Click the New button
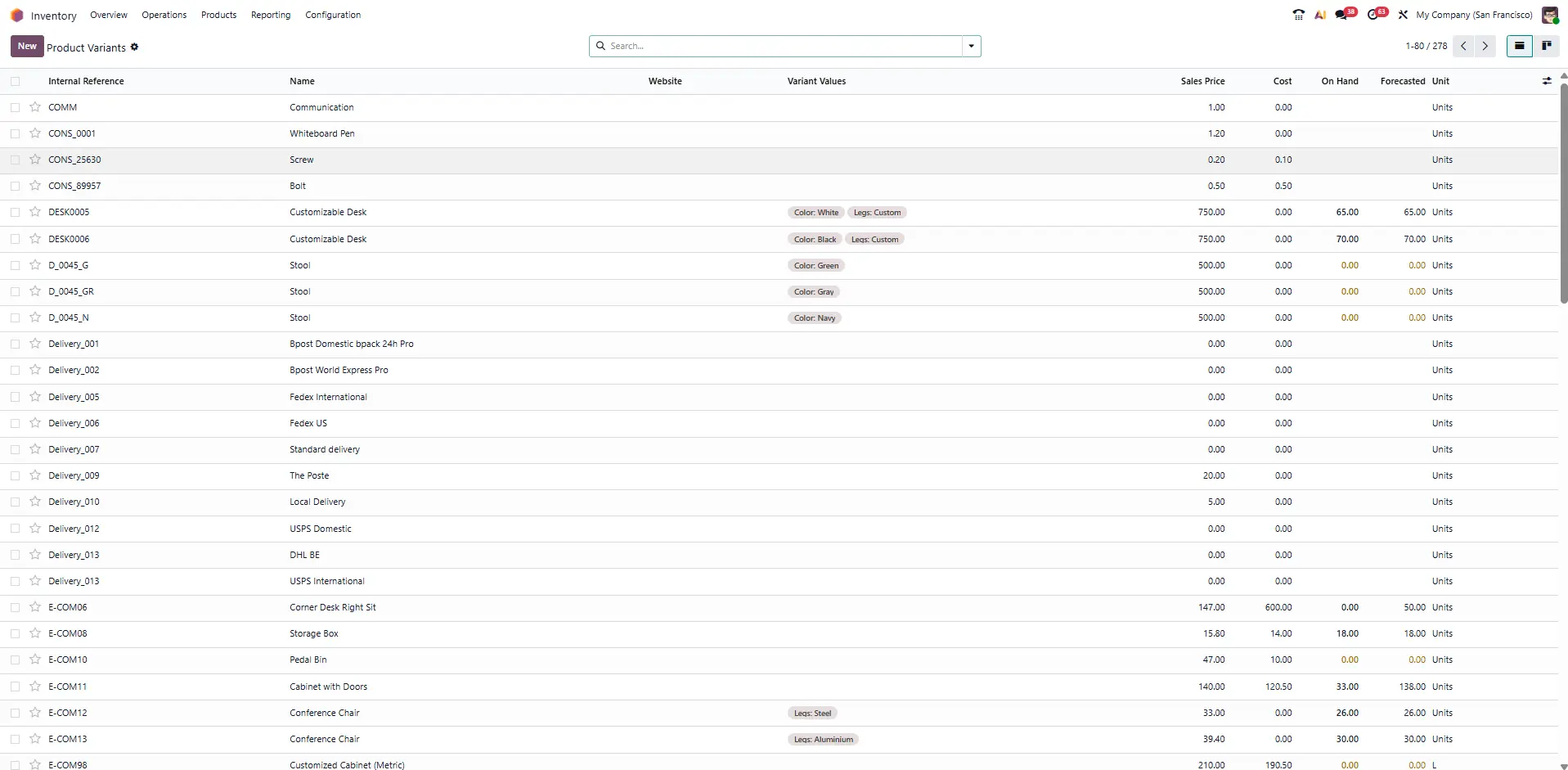The height and width of the screenshot is (770, 1568). coord(26,46)
